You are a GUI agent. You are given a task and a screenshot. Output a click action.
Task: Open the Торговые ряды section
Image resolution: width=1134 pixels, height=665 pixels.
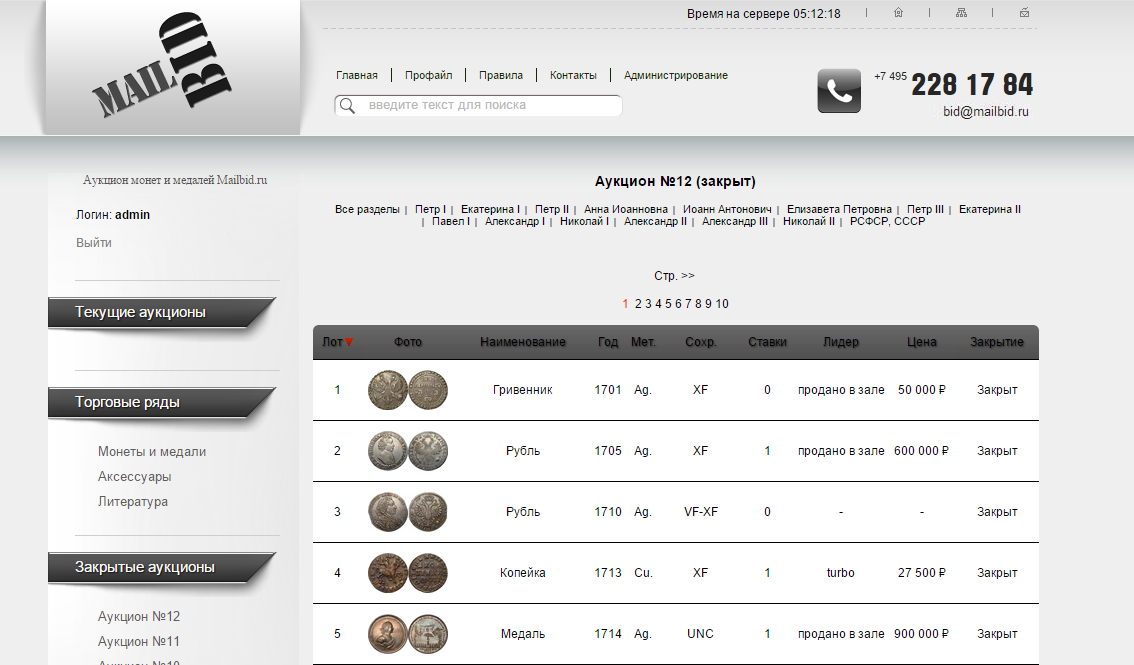click(162, 403)
